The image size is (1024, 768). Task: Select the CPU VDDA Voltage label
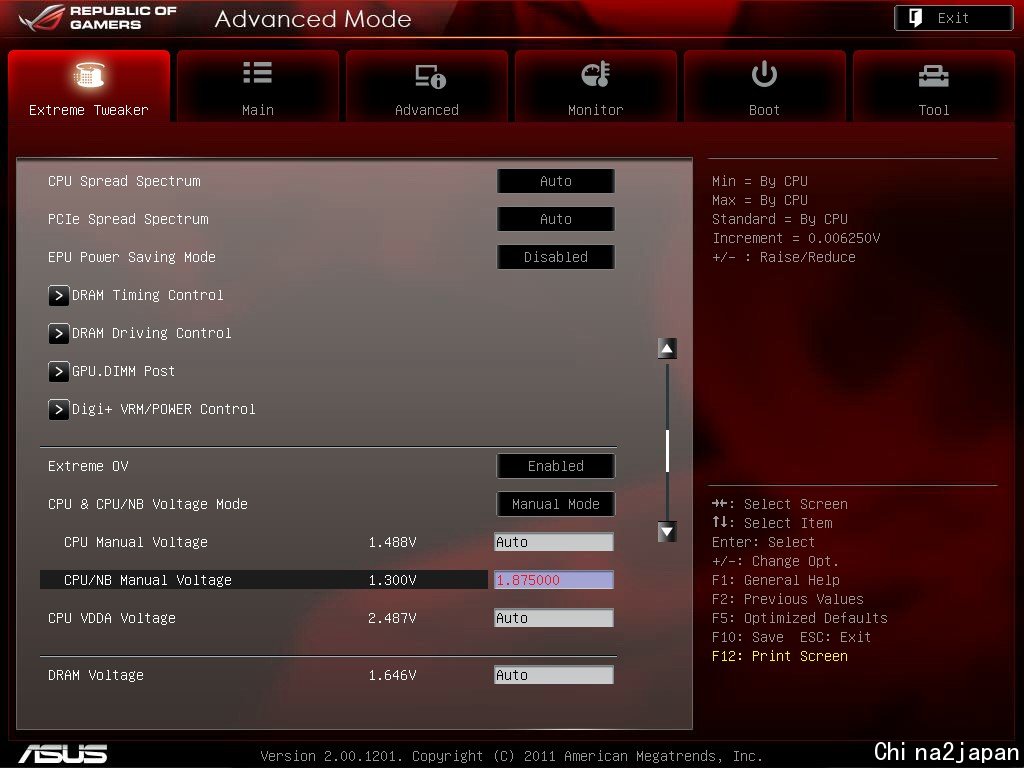pos(112,618)
